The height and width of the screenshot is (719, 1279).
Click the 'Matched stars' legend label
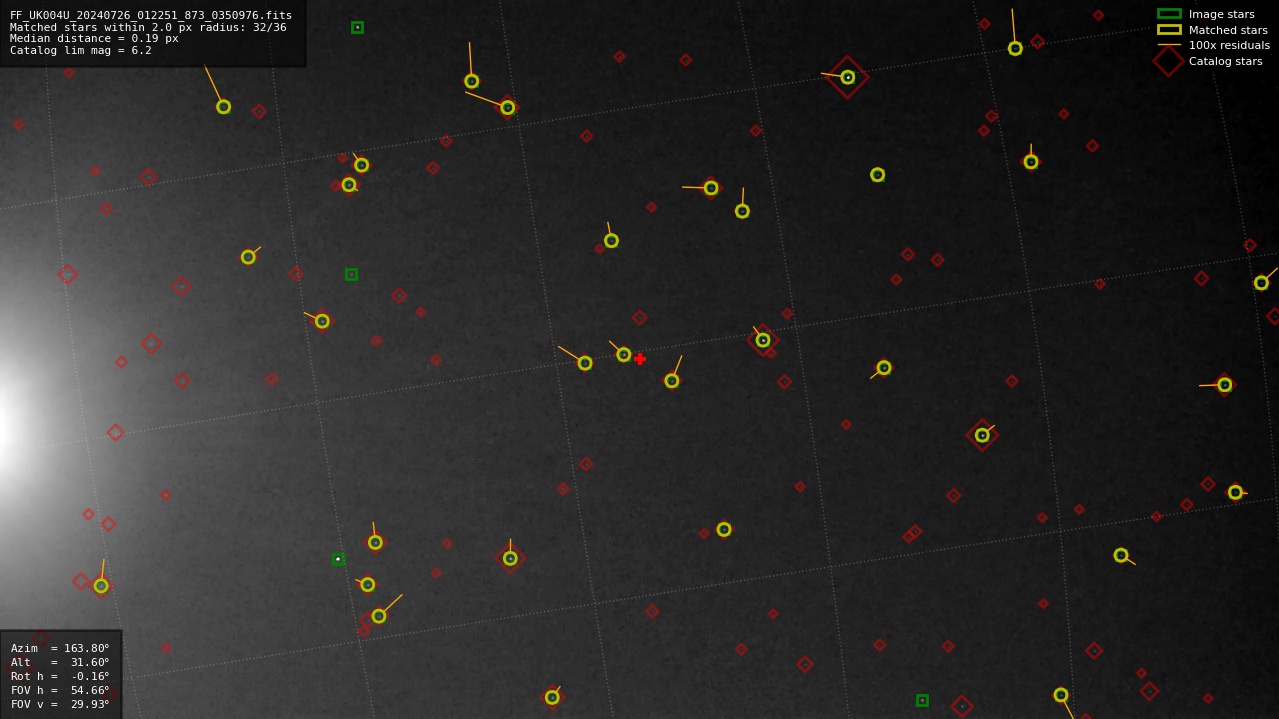pyautogui.click(x=1228, y=30)
